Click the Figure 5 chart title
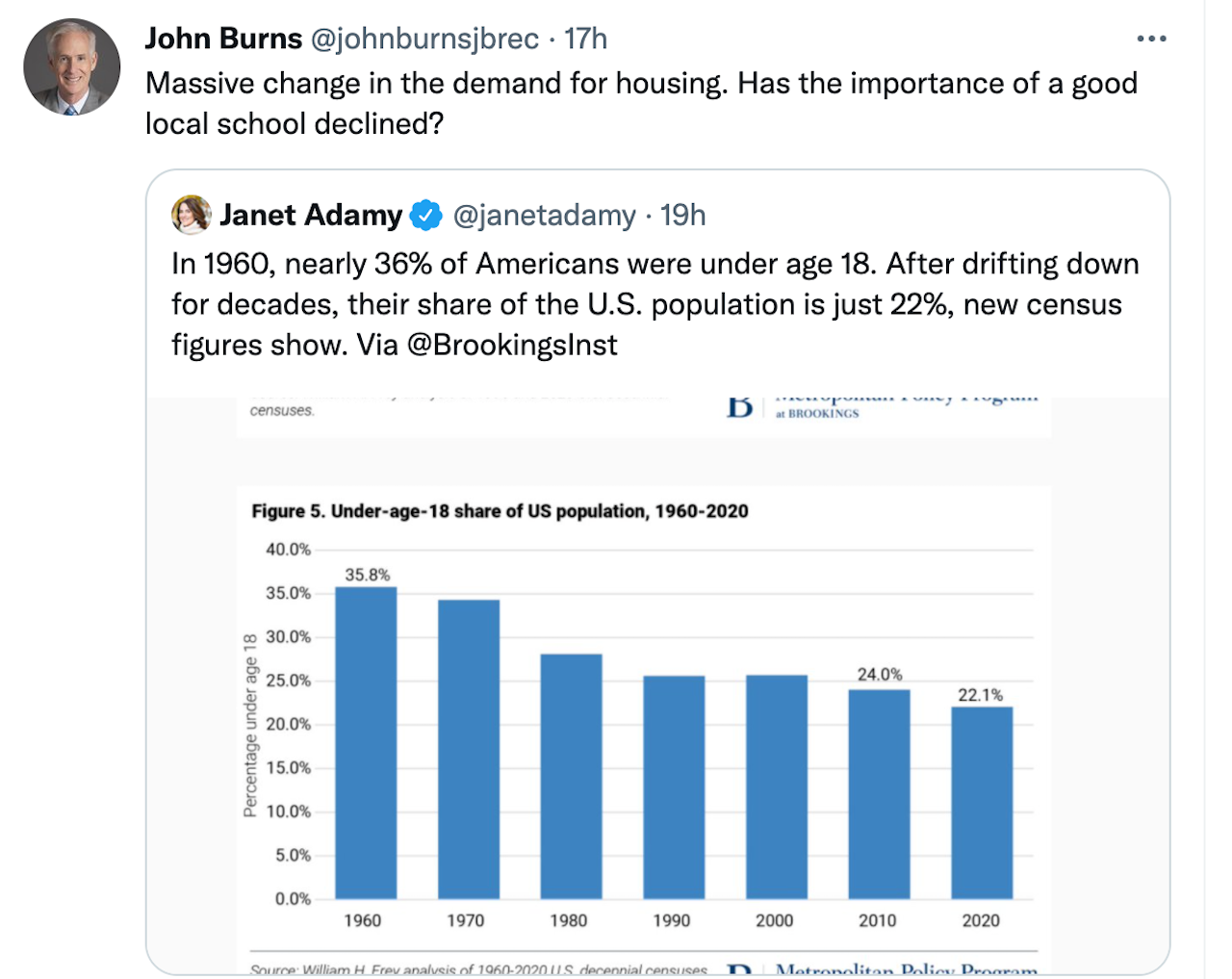The height and width of the screenshot is (979, 1232). click(500, 511)
